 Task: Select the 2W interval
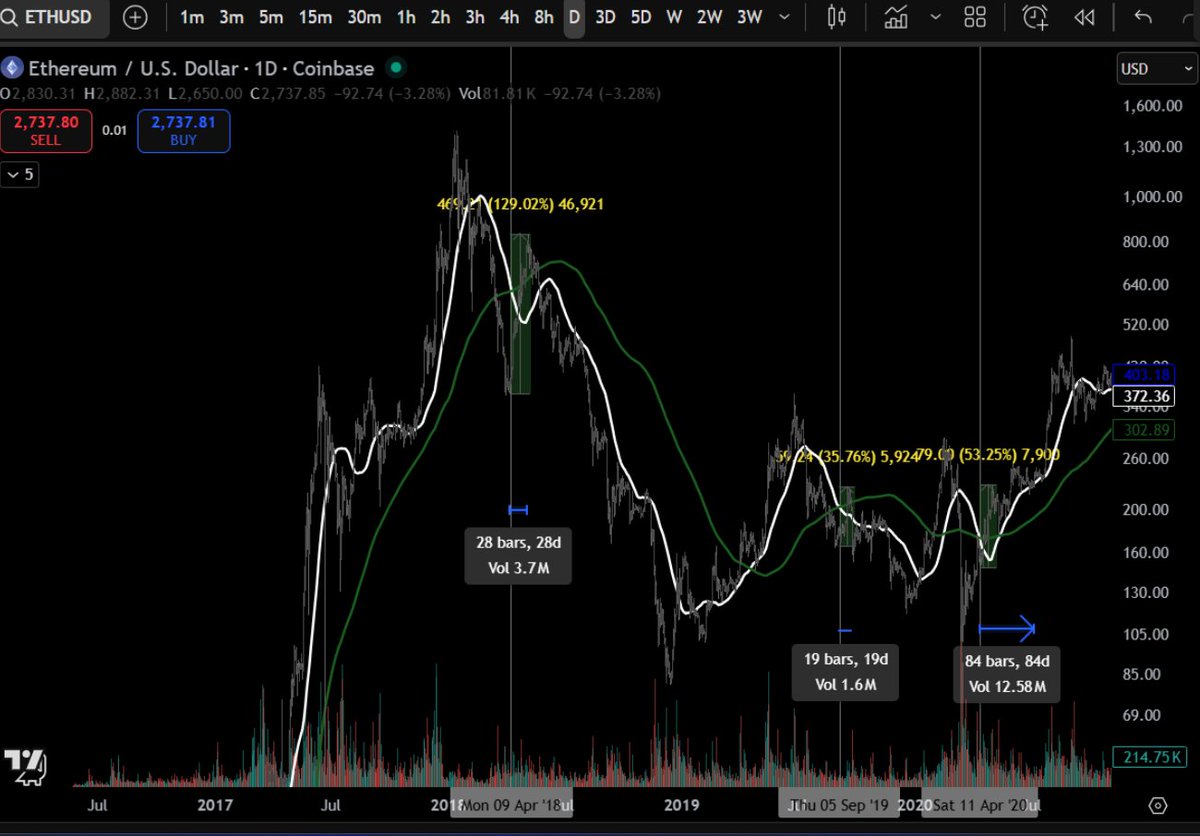[709, 17]
